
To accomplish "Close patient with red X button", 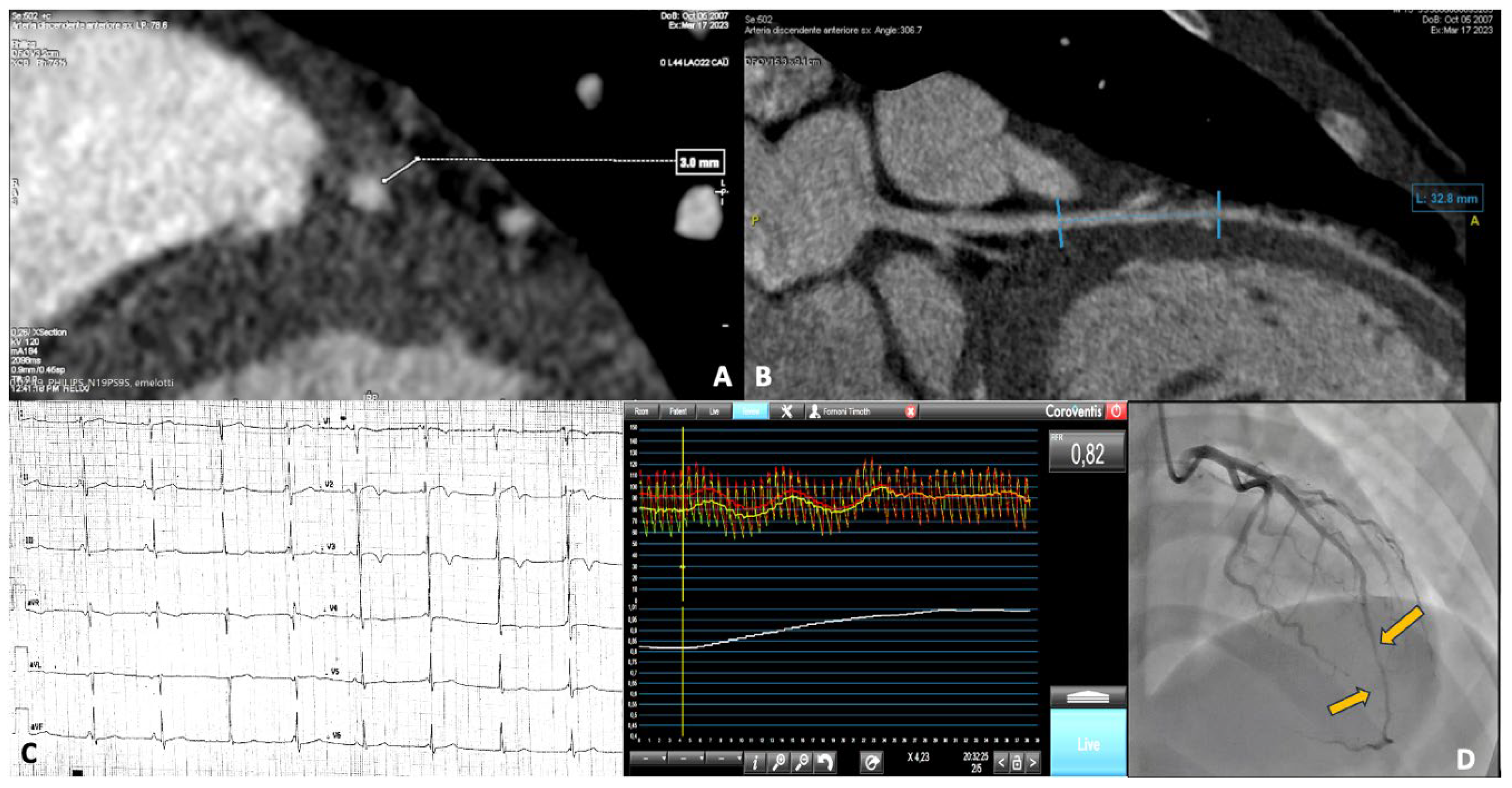I will [910, 412].
